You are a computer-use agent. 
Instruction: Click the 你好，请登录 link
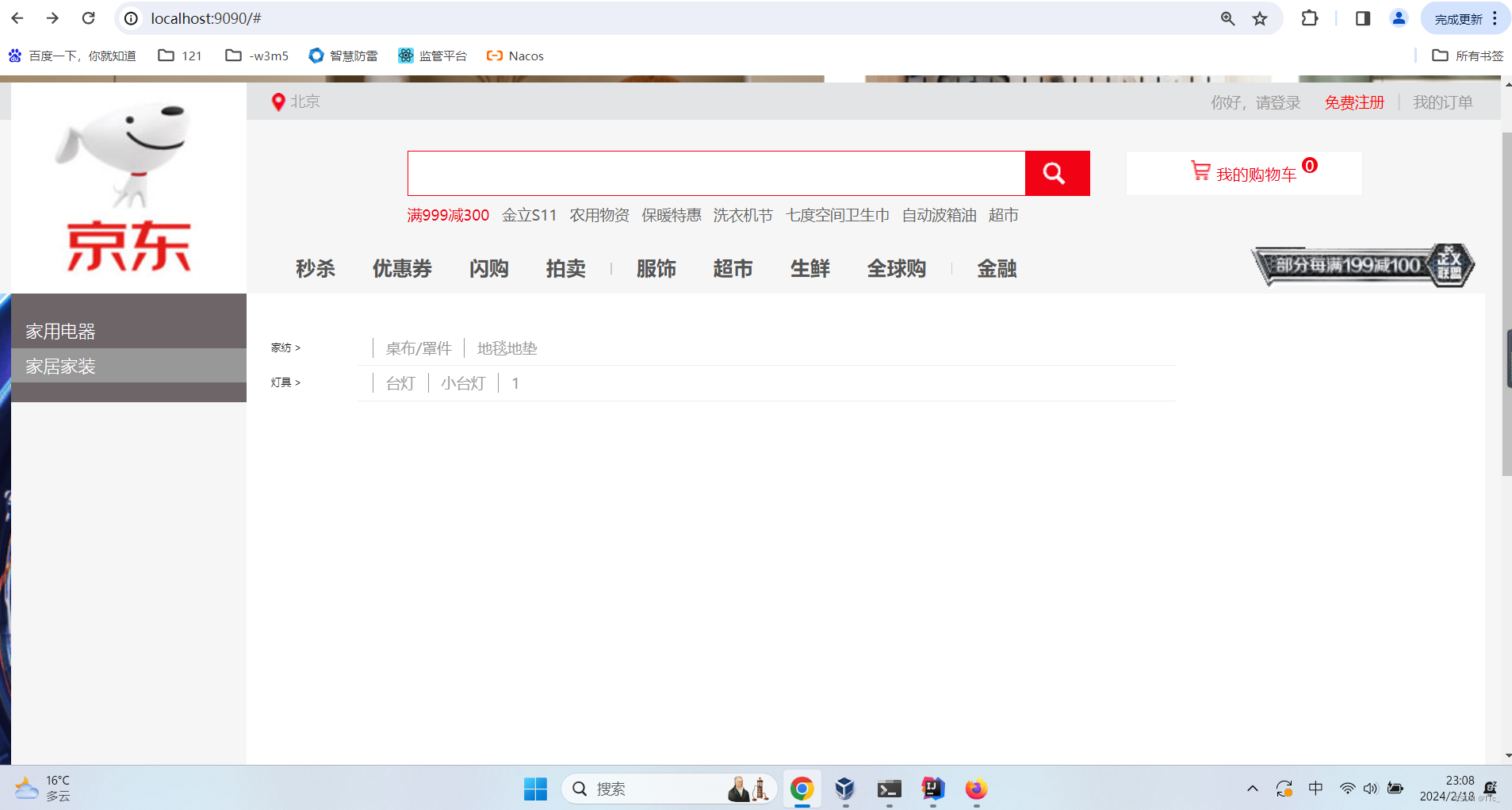pos(1256,102)
